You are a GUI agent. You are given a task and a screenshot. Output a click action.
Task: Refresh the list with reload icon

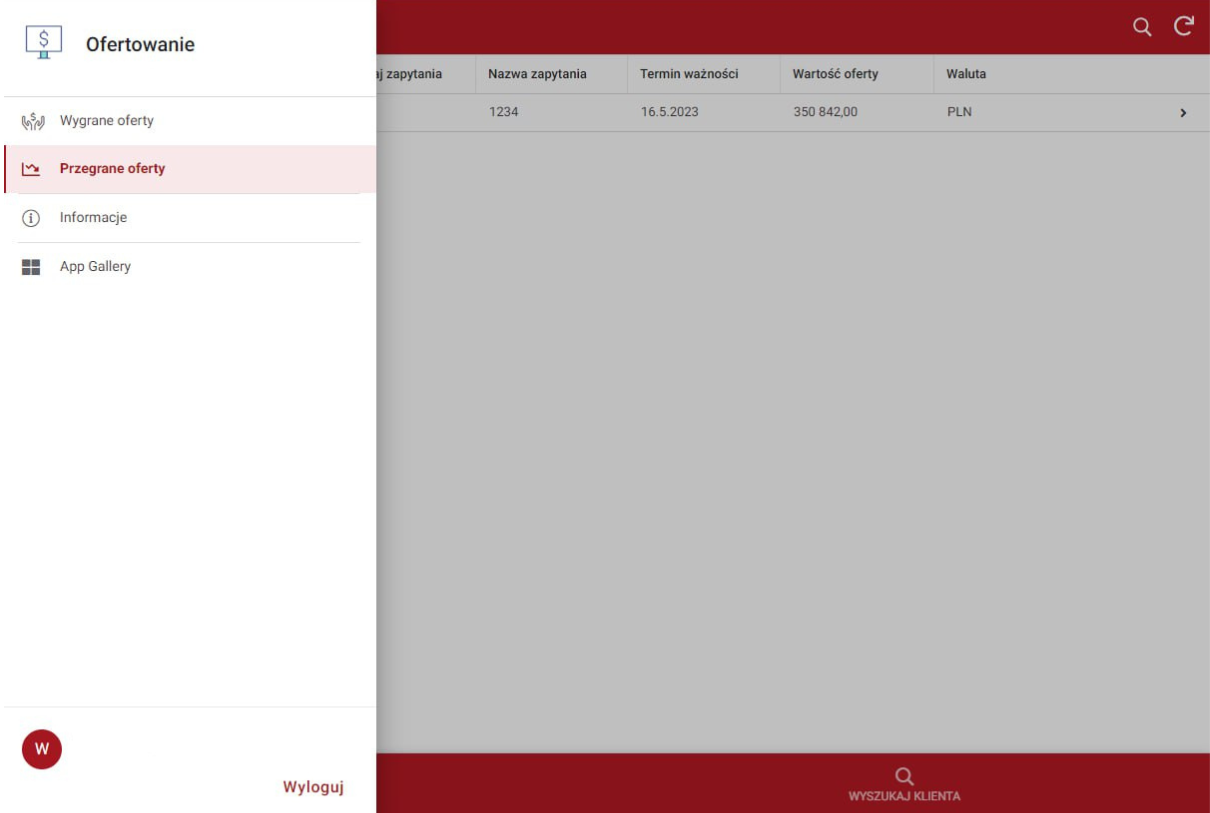[1184, 27]
